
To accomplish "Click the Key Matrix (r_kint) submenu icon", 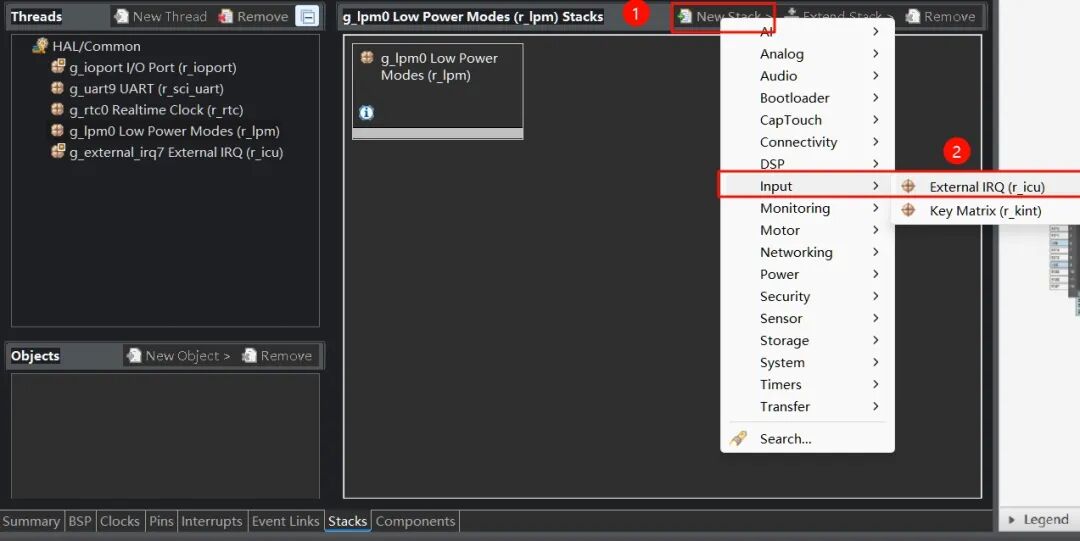I will click(x=908, y=210).
